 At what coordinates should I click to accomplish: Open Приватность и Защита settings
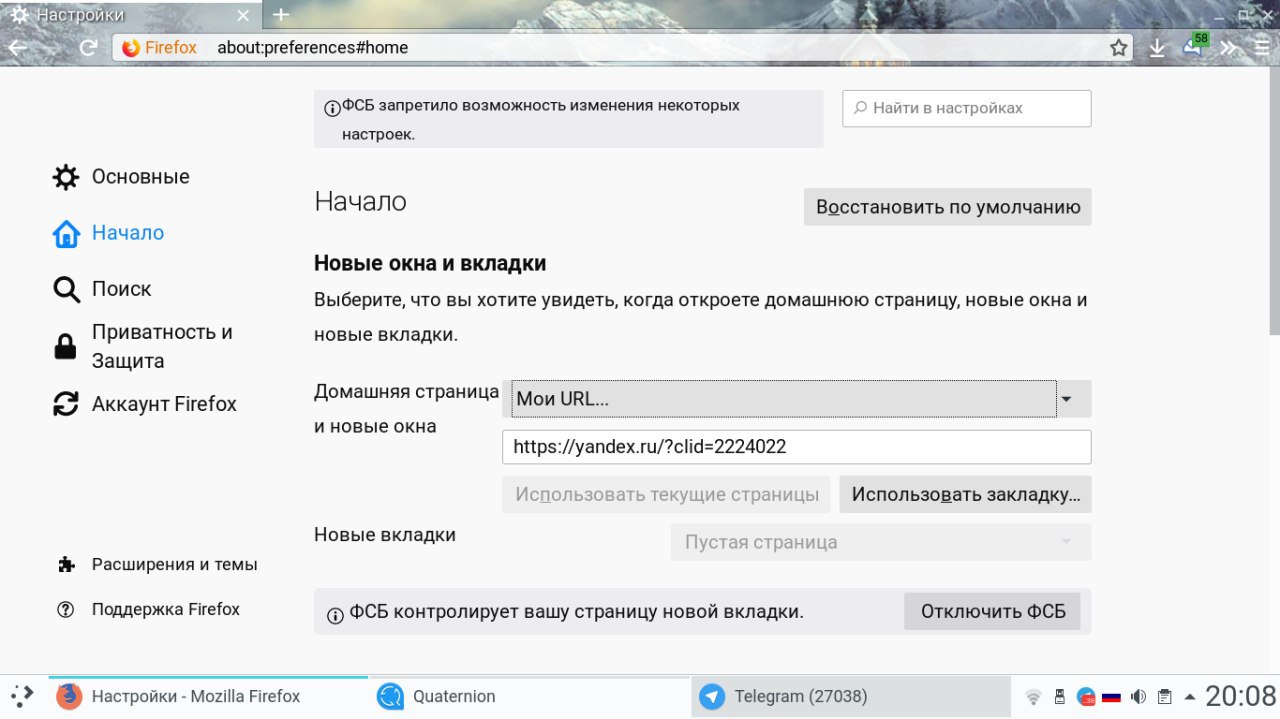[x=143, y=347]
